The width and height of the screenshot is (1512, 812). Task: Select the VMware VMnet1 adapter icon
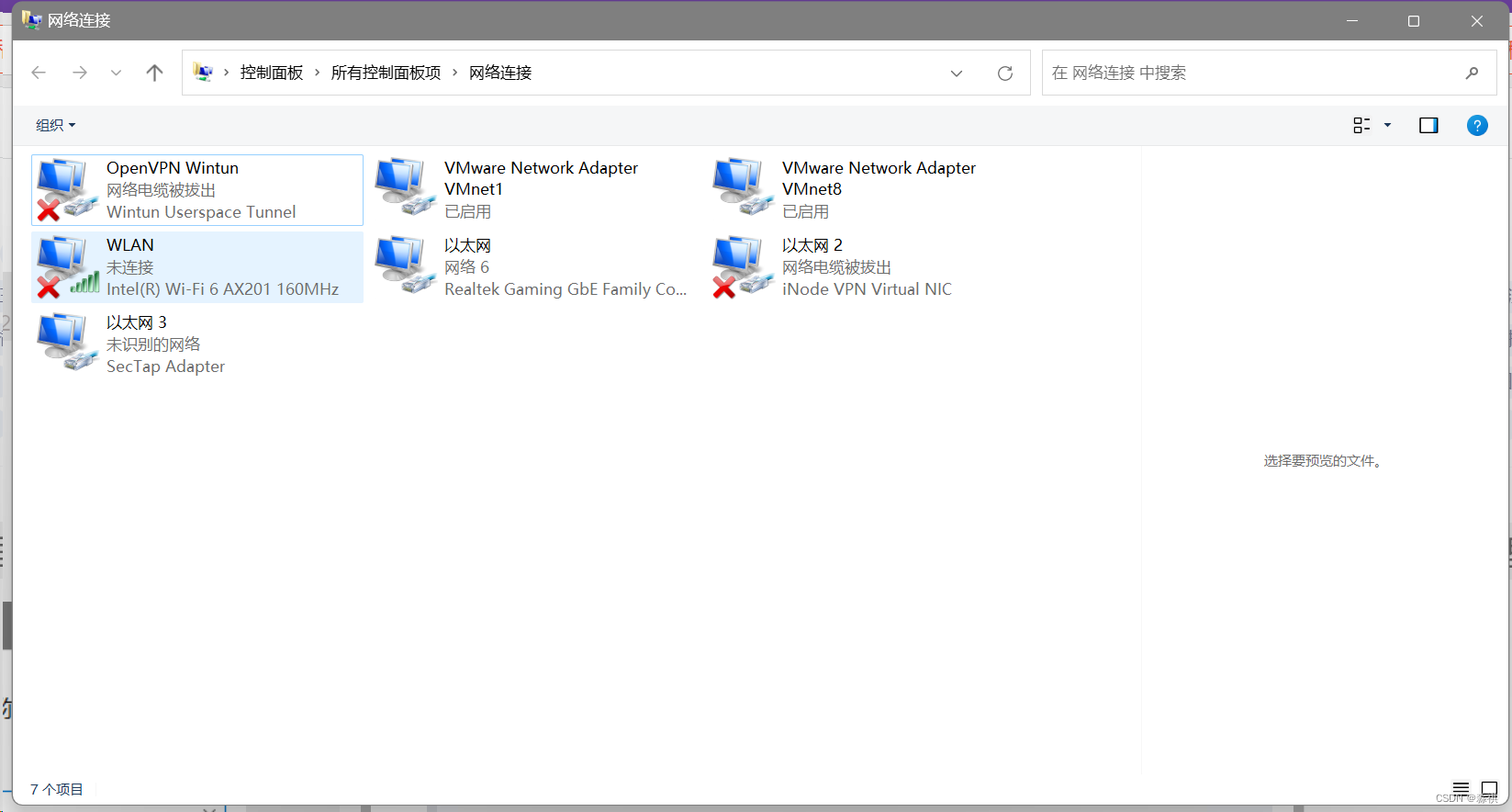click(404, 187)
